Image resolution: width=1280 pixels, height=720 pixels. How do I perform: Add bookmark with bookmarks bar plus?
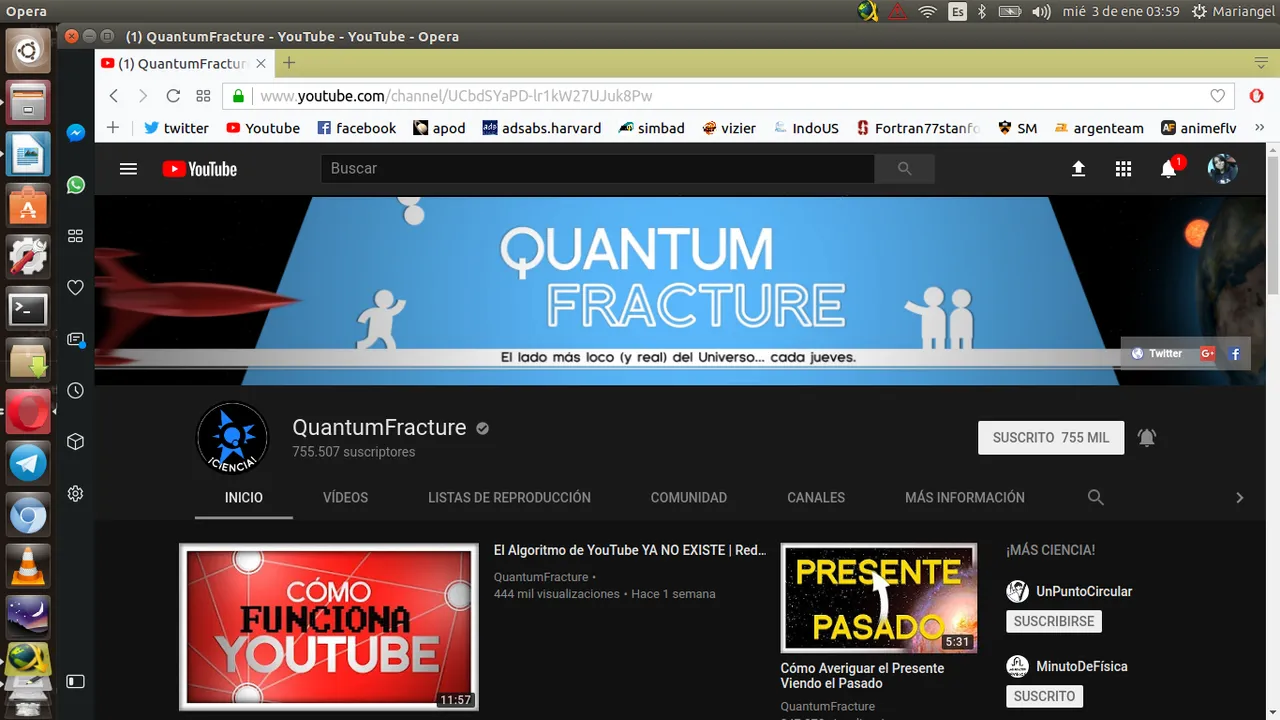click(x=113, y=128)
